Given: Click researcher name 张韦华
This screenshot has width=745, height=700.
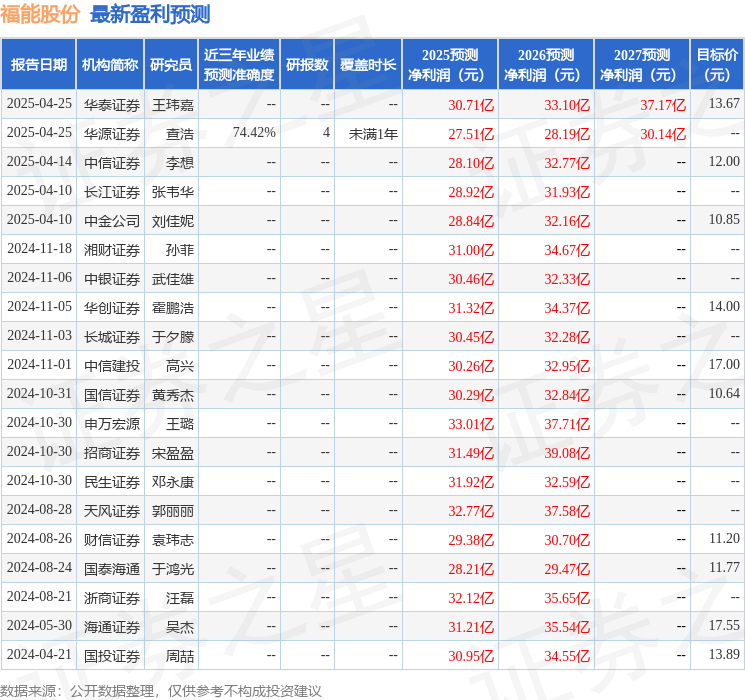Looking at the screenshot, I should click(x=173, y=192).
